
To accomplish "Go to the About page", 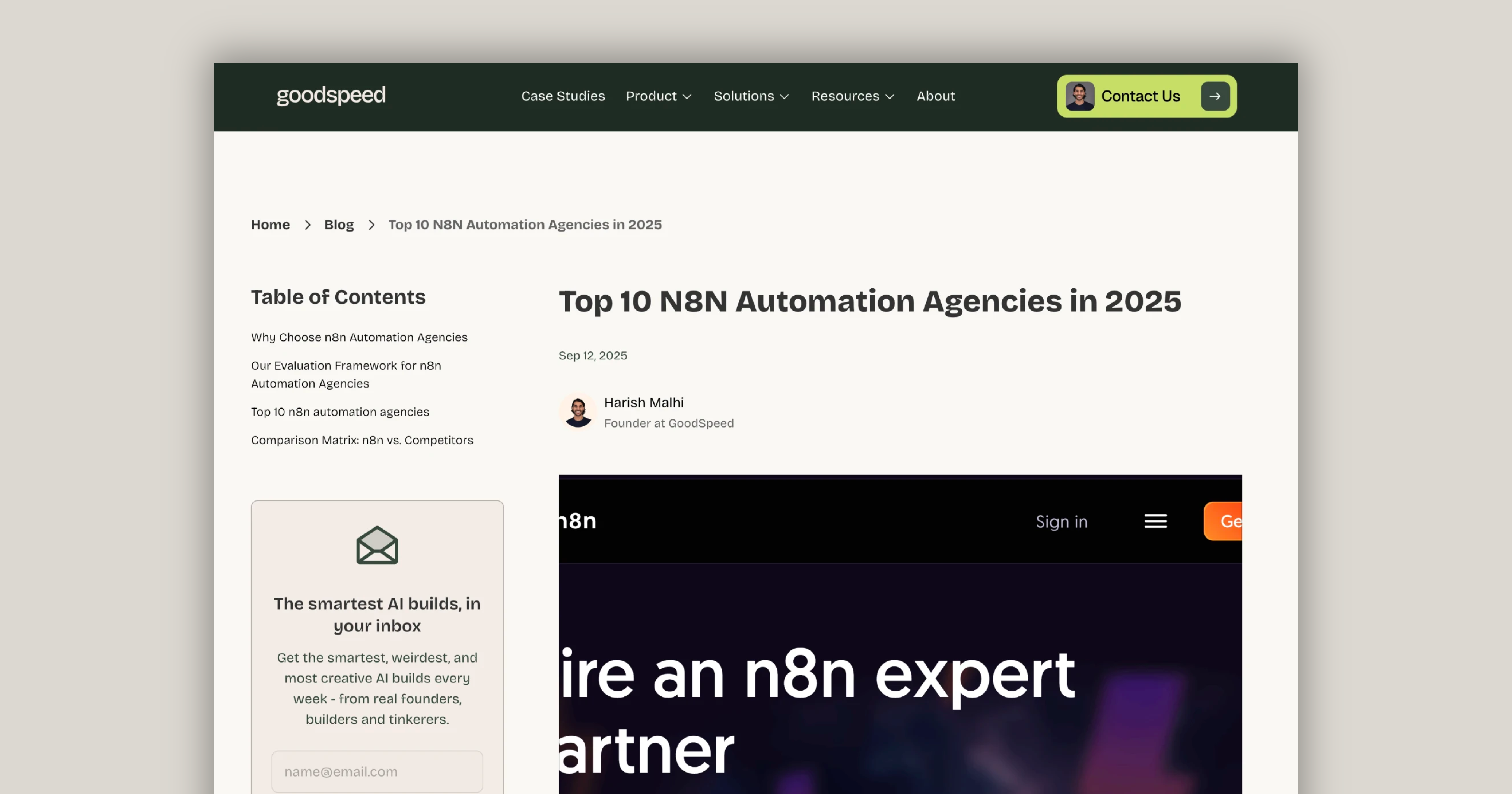I will click(936, 96).
